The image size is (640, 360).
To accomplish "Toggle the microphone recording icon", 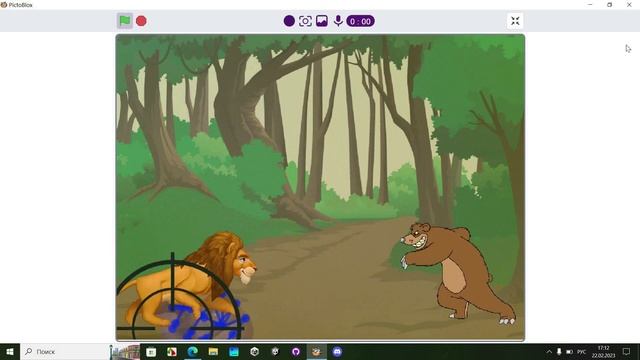I will [338, 21].
